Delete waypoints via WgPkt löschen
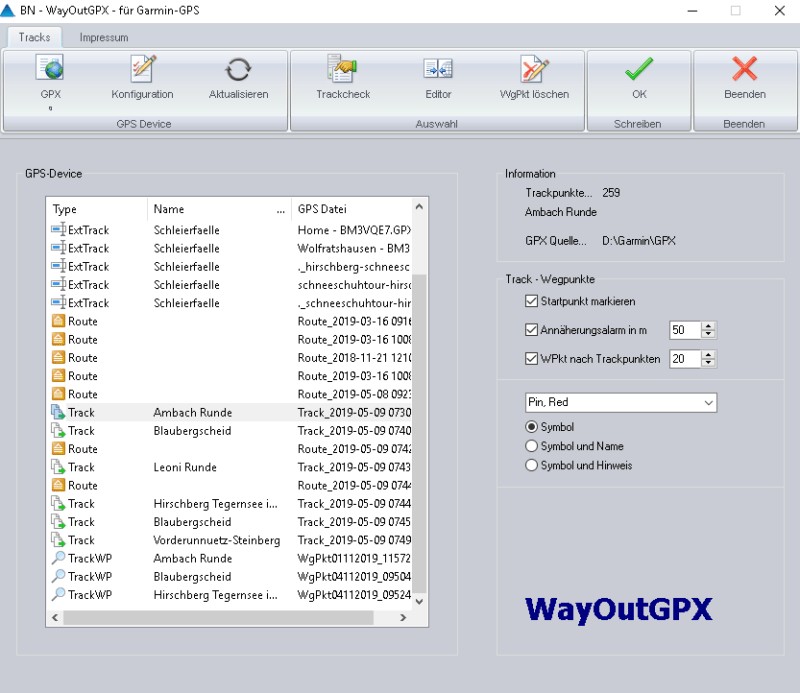The height and width of the screenshot is (693, 800). point(531,70)
